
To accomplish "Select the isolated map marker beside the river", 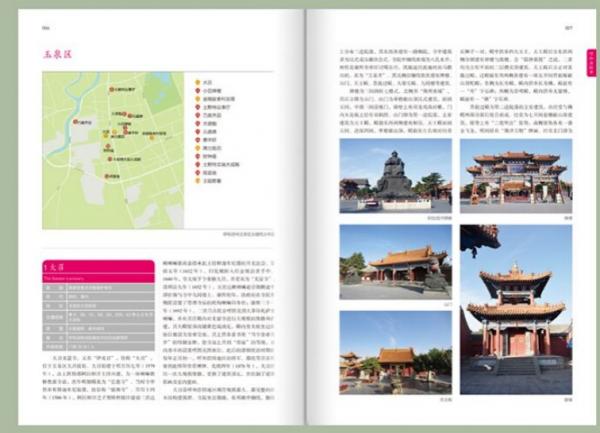I will tap(75, 121).
